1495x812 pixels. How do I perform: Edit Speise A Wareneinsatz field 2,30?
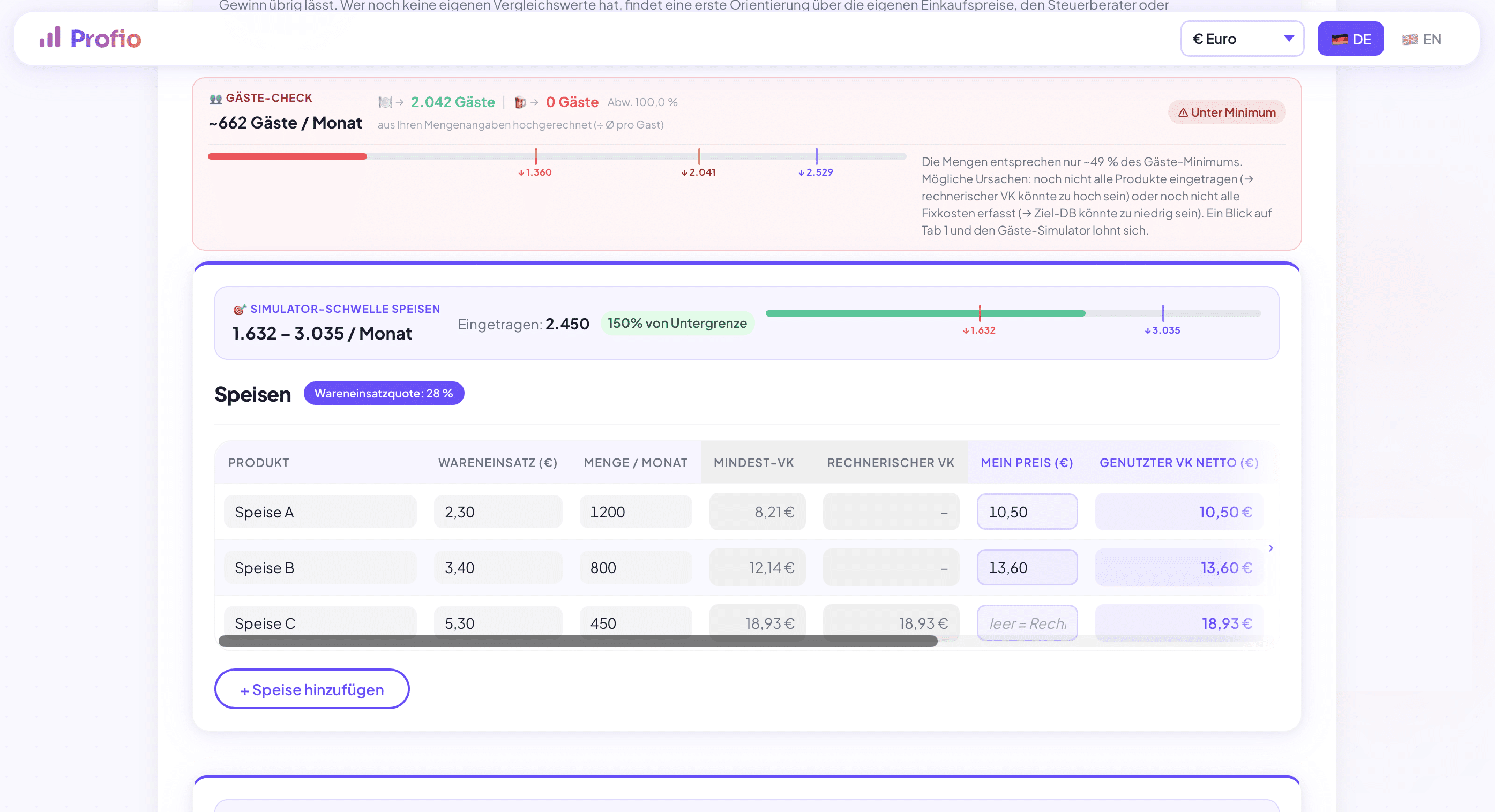[498, 512]
